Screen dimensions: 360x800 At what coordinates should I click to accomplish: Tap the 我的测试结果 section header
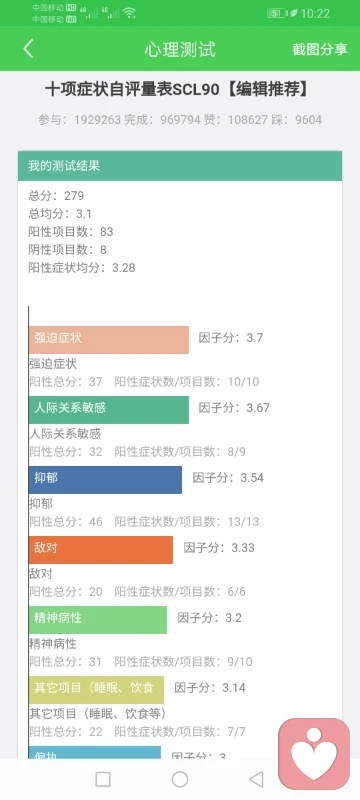coord(180,166)
